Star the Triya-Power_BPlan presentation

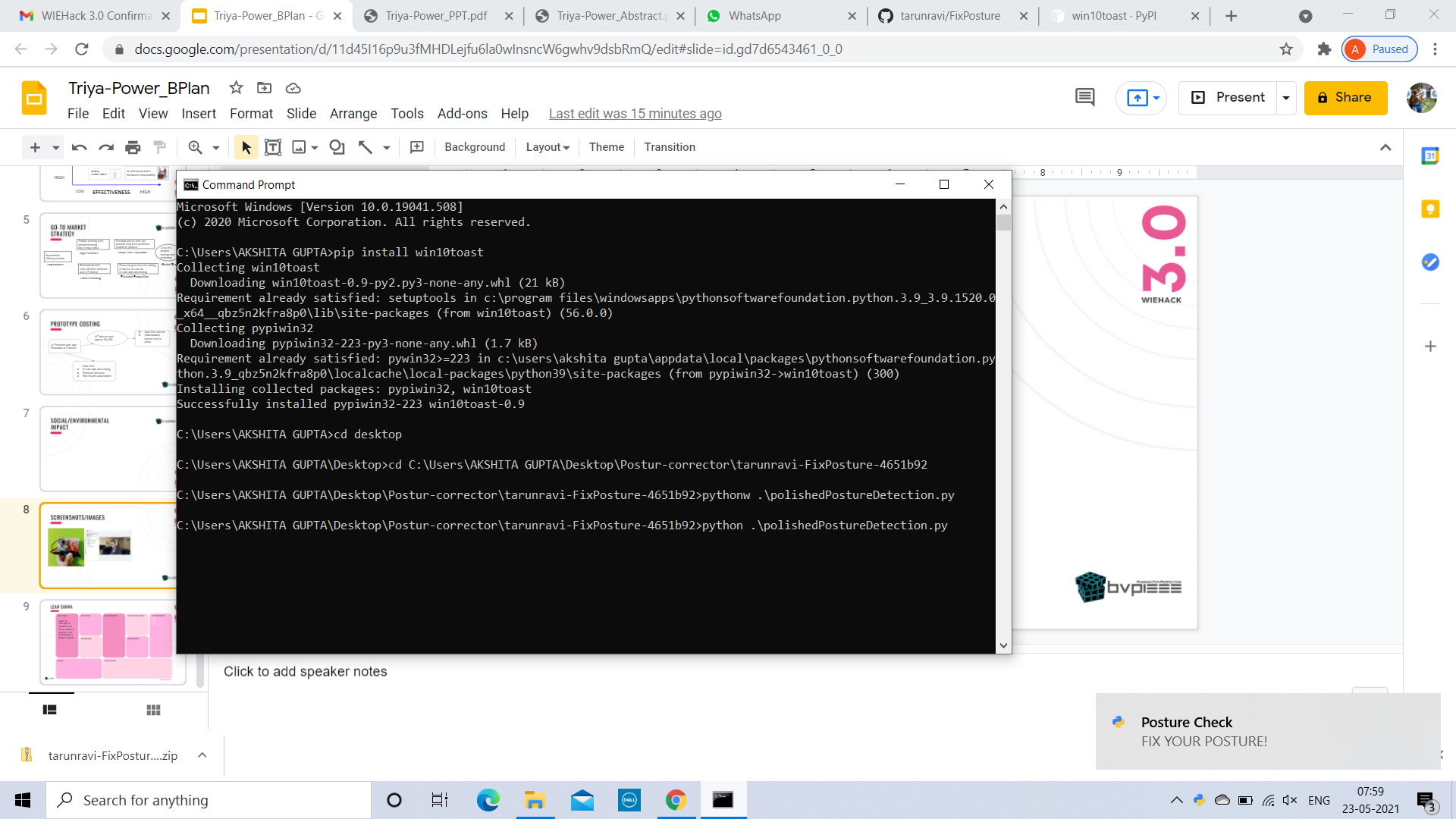(237, 88)
